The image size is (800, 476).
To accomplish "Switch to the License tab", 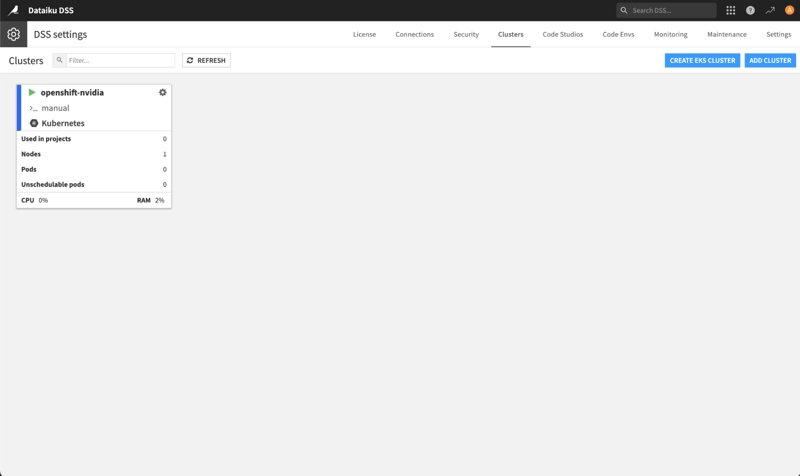I will pos(364,34).
